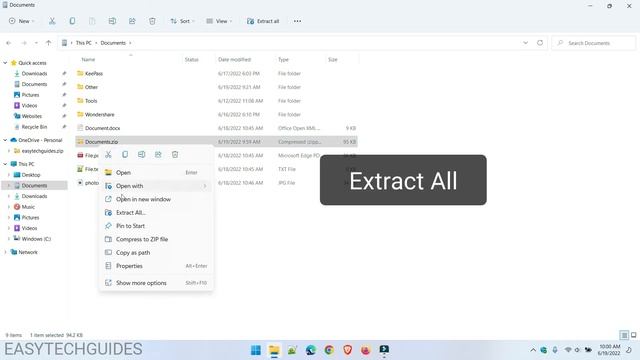
Task: Click the Refresh icon by the address bar
Action: 540,43
